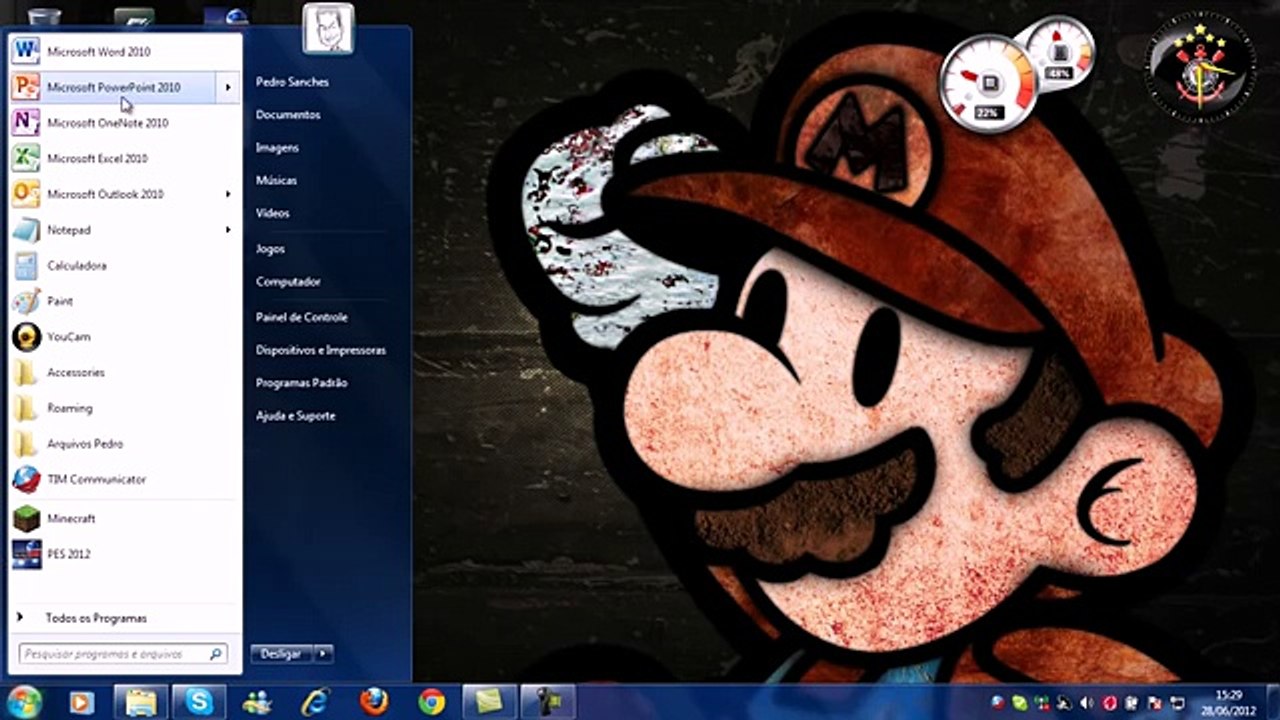Image resolution: width=1280 pixels, height=720 pixels.
Task: Launch Paint from its palette icon
Action: (x=26, y=301)
